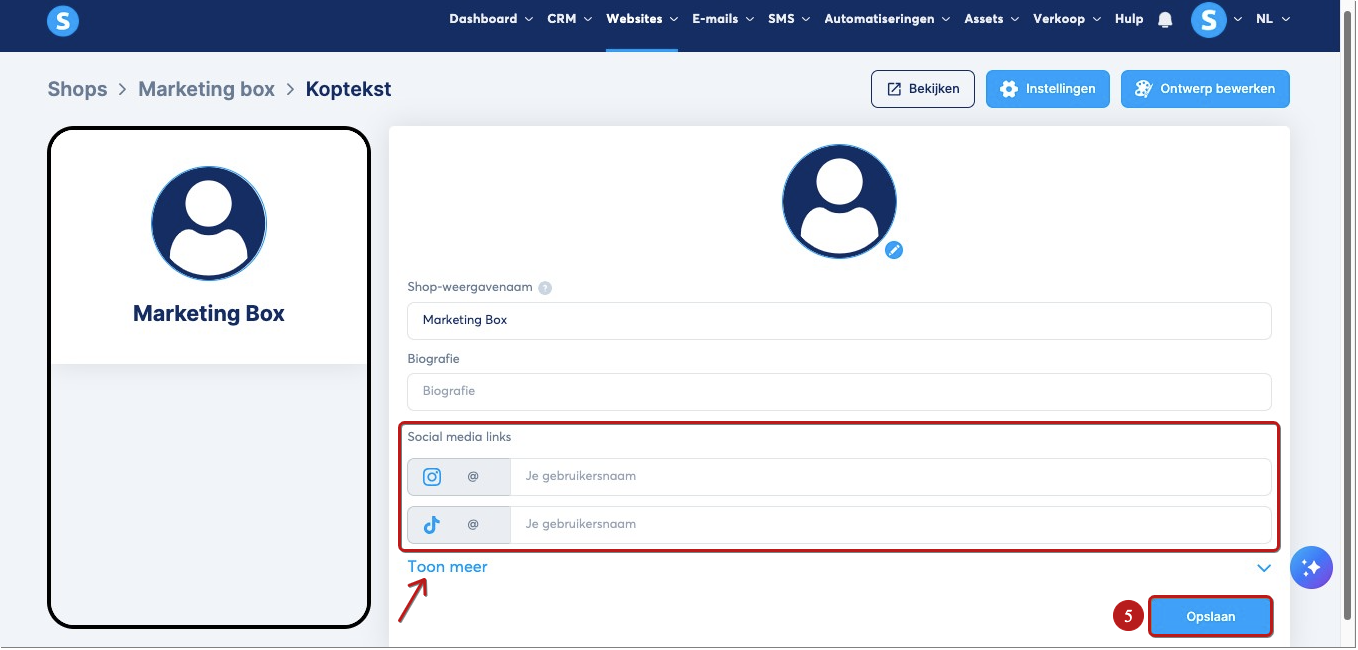Click the Instagram icon

[432, 477]
